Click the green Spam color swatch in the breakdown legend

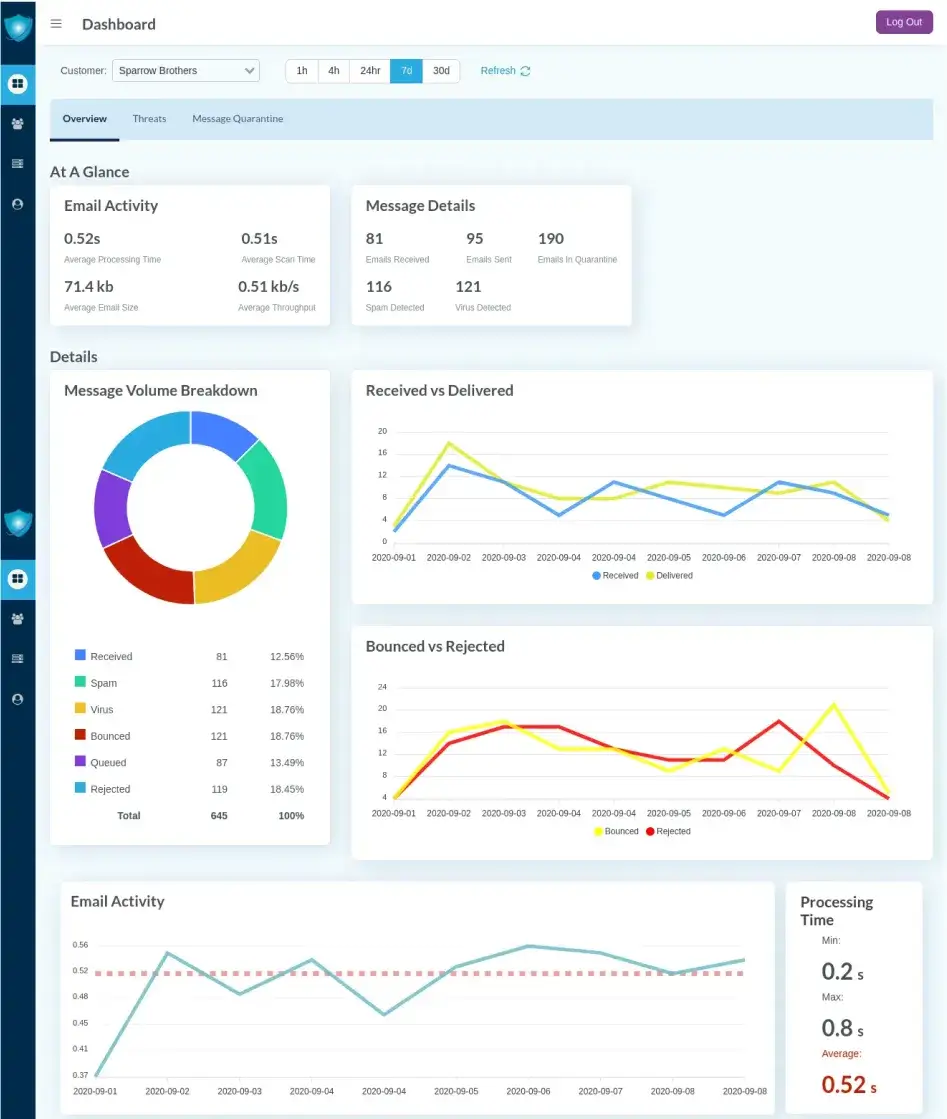80,683
